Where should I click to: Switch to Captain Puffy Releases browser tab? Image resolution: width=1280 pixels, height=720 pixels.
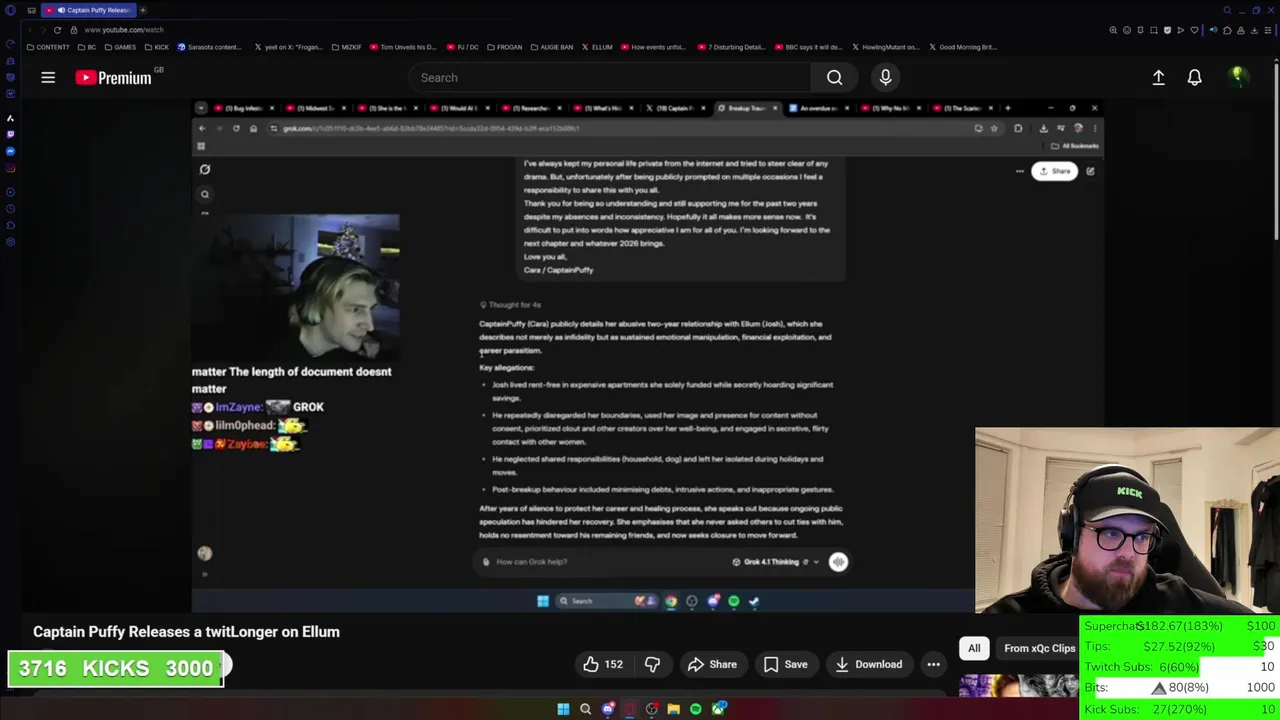tap(90, 10)
